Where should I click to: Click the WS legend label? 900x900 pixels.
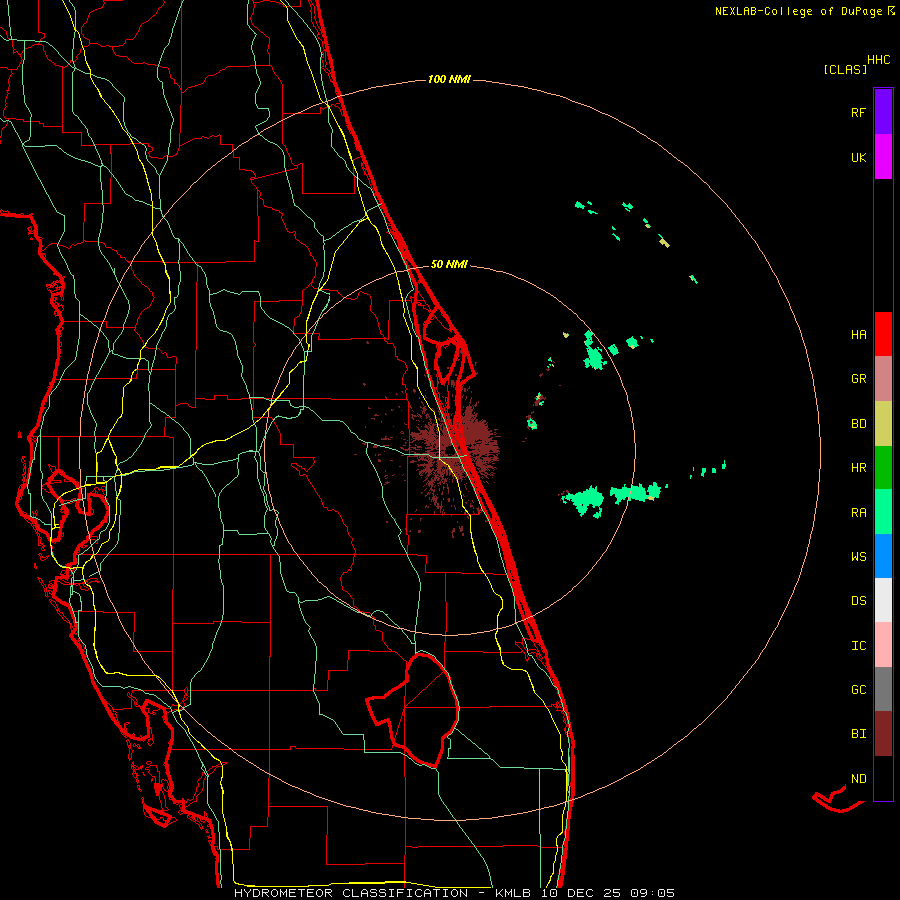tap(858, 557)
